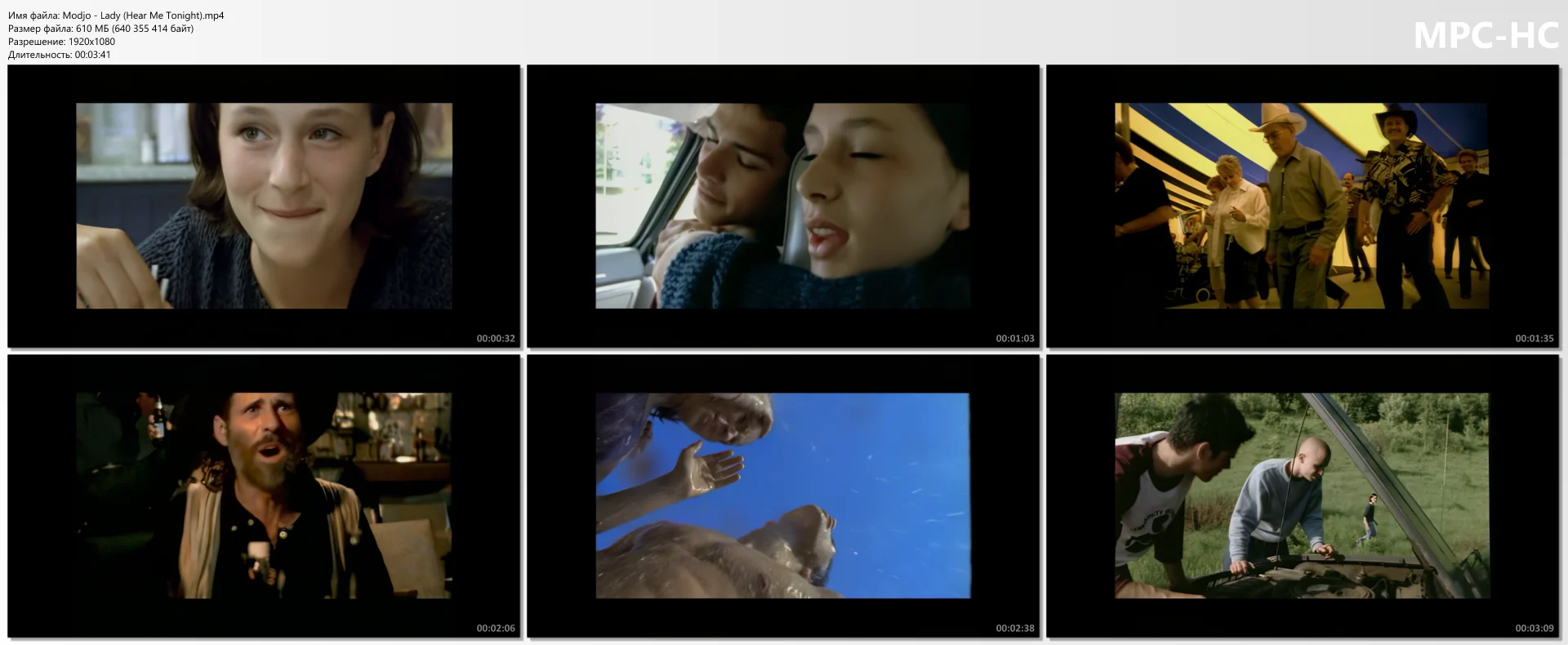Open the thumbnail at 00:02:38
Image resolution: width=1568 pixels, height=645 pixels.
(783, 496)
